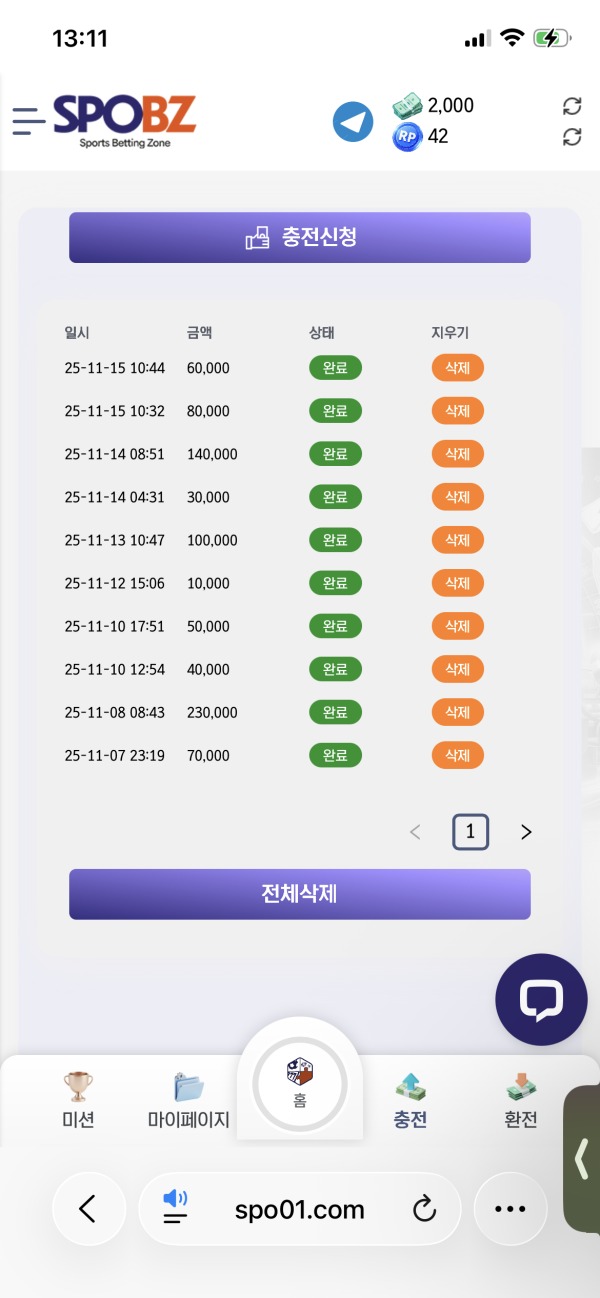Viewport: 600px width, 1298px height.
Task: Tap the spo01.com address bar
Action: tap(300, 1209)
